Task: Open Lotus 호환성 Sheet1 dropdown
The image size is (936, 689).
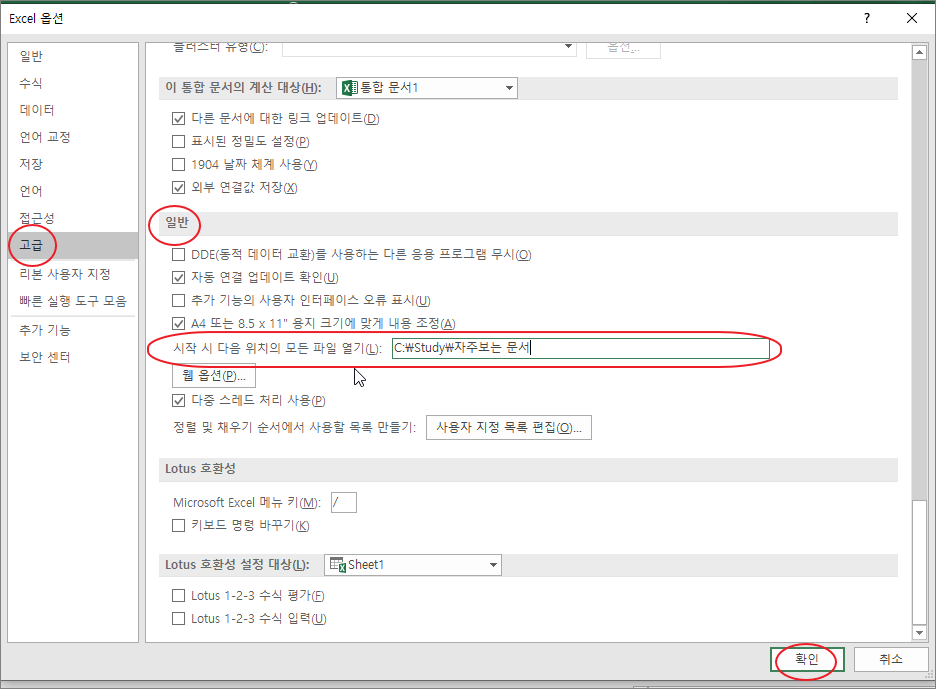Action: coord(413,565)
